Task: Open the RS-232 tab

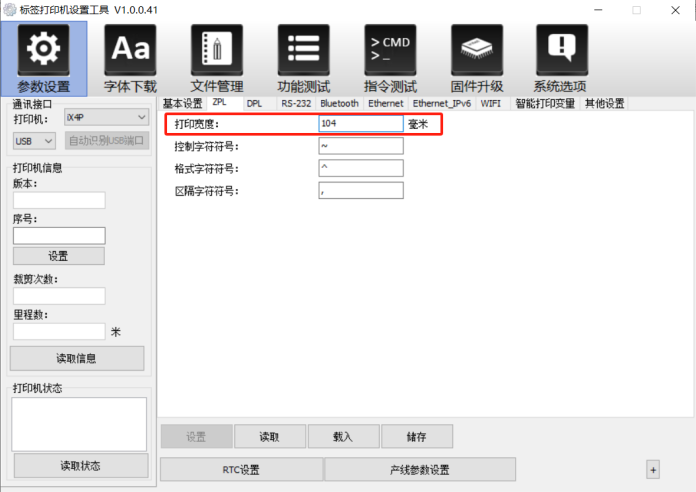Action: point(296,103)
